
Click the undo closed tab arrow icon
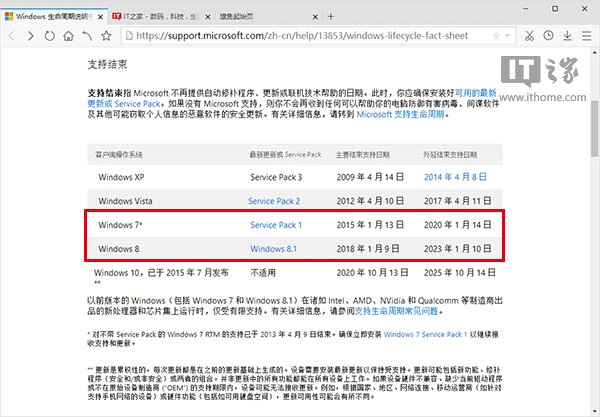click(x=87, y=36)
